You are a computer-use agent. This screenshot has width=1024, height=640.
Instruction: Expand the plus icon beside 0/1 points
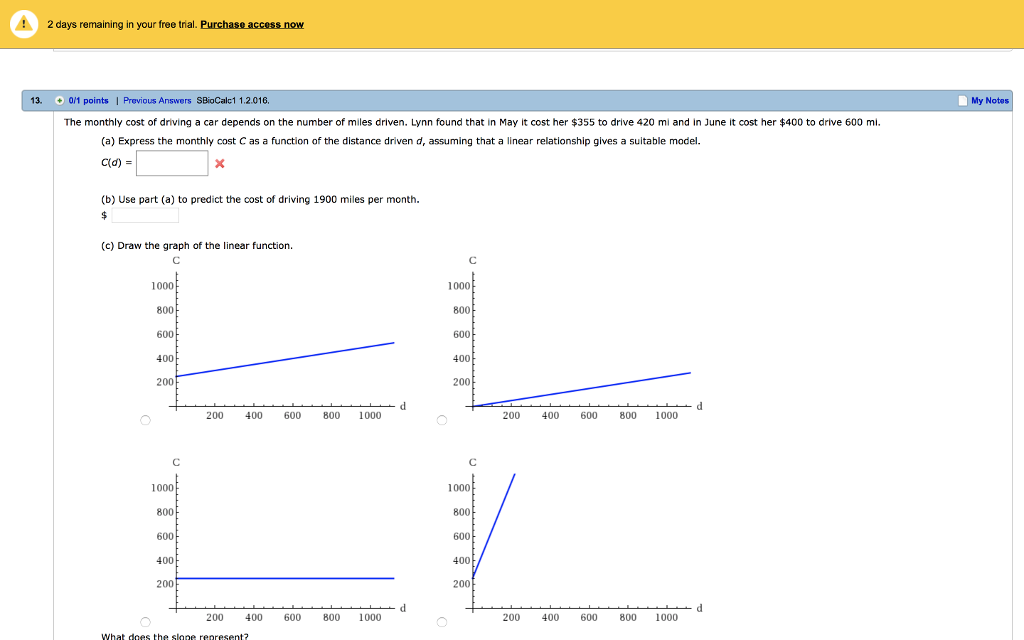(60, 101)
